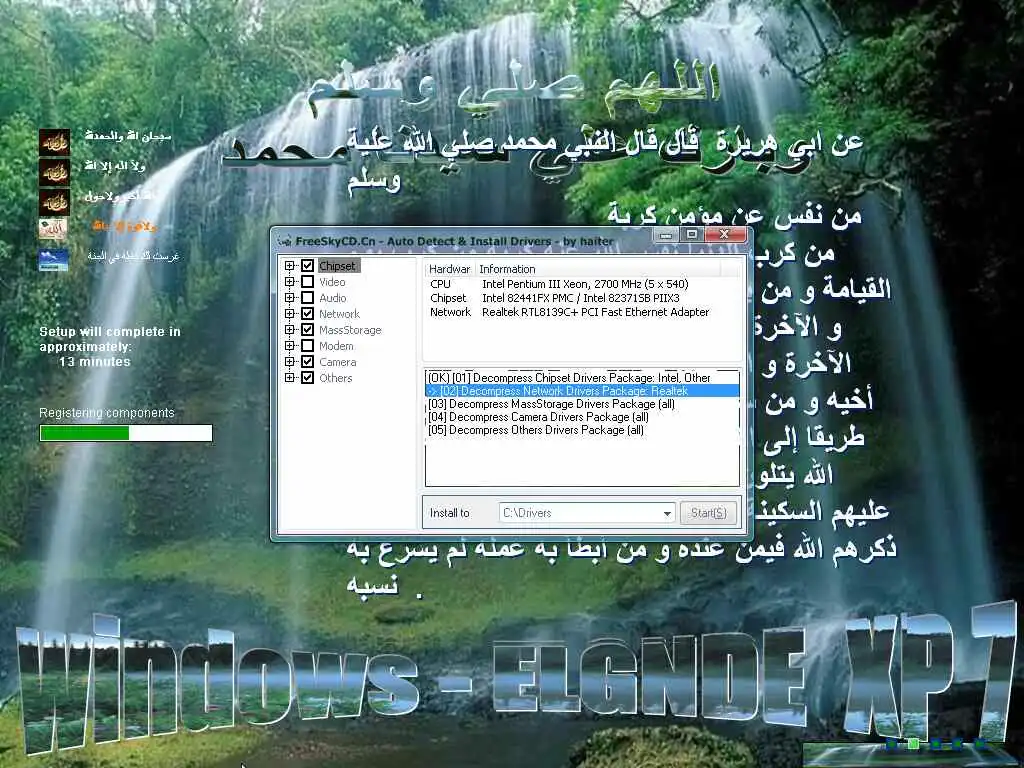Image resolution: width=1024 pixels, height=768 pixels.
Task: Select the Chipset tree label
Action: point(338,266)
